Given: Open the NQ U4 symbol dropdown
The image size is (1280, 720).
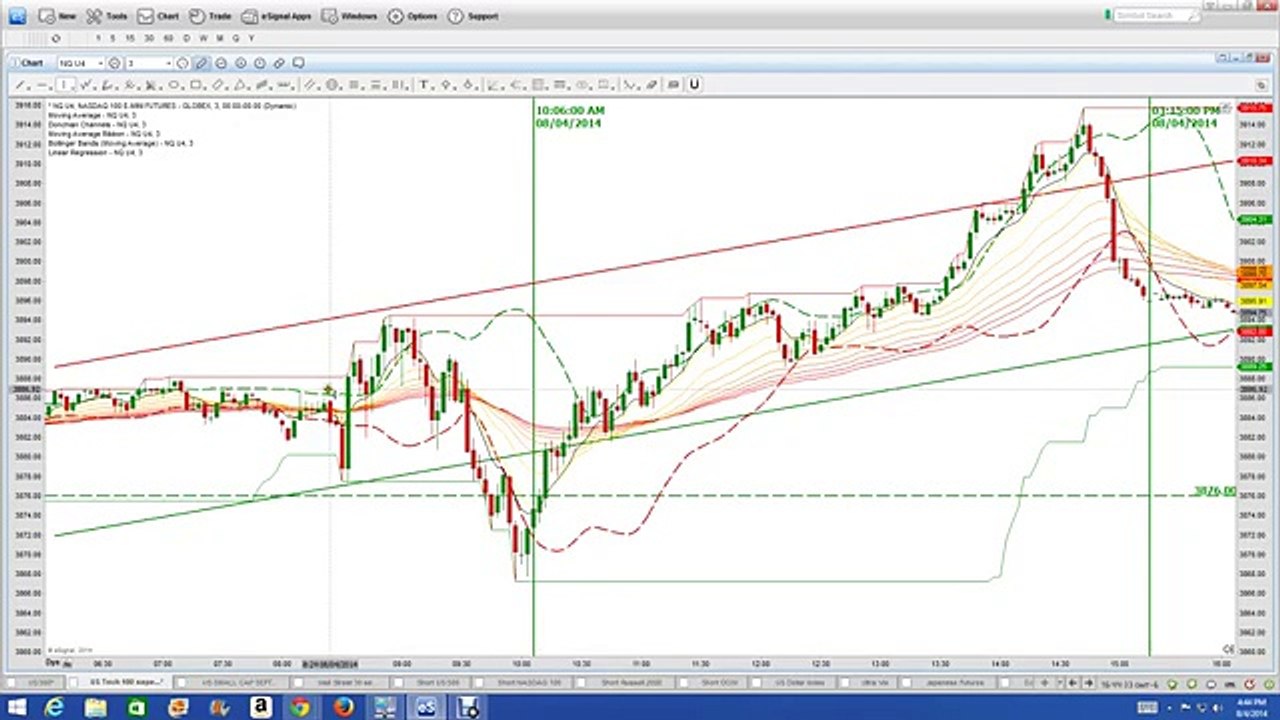Looking at the screenshot, I should click(100, 63).
